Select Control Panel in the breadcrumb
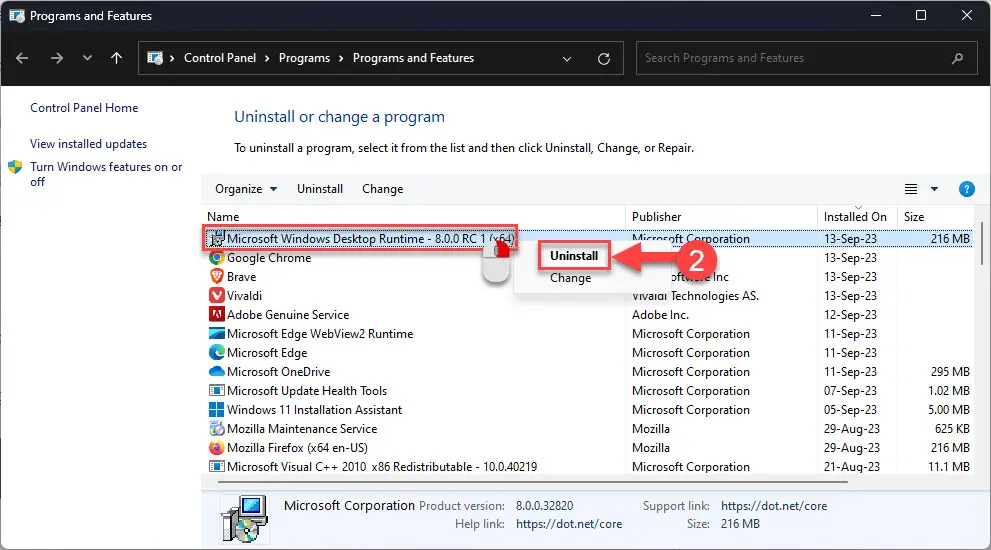Screen dimensions: 991x550 220,58
